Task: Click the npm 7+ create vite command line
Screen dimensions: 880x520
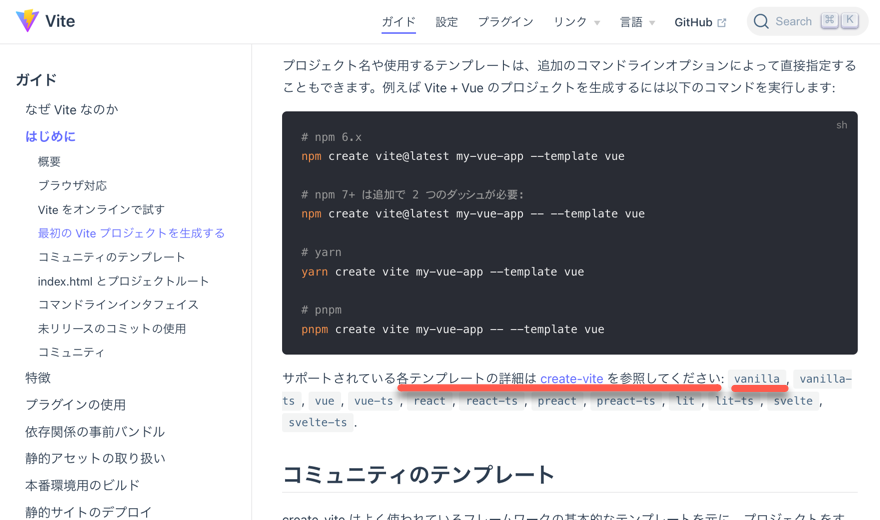Action: pos(473,214)
